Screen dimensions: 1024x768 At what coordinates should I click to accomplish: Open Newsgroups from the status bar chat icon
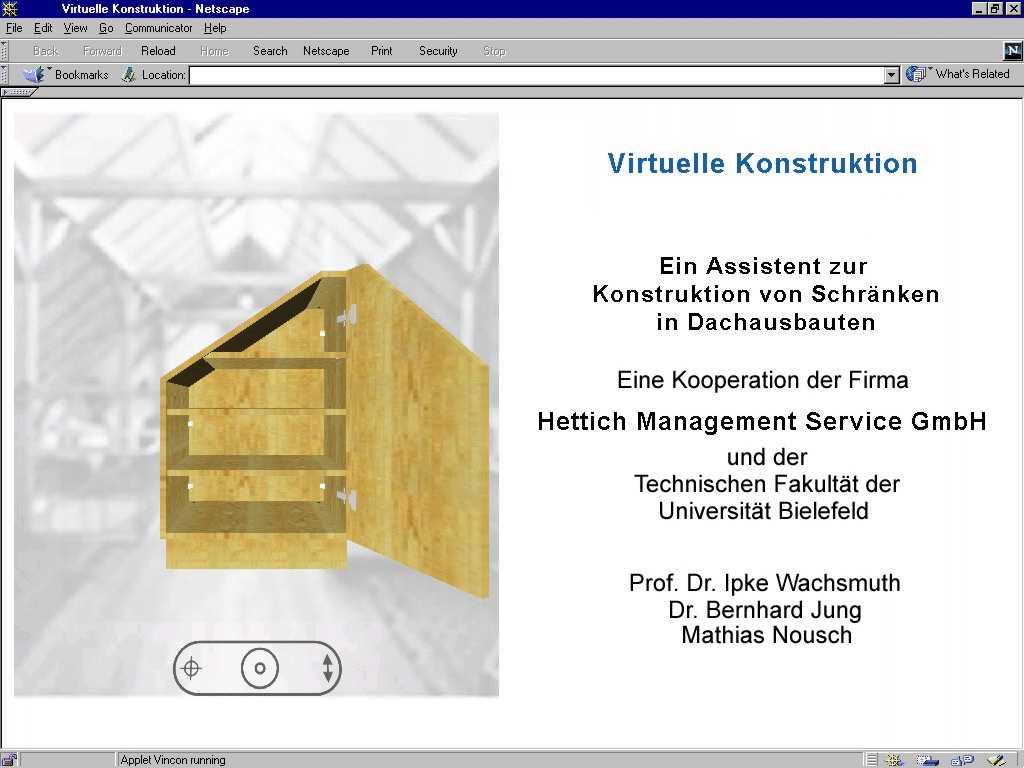tap(963, 760)
